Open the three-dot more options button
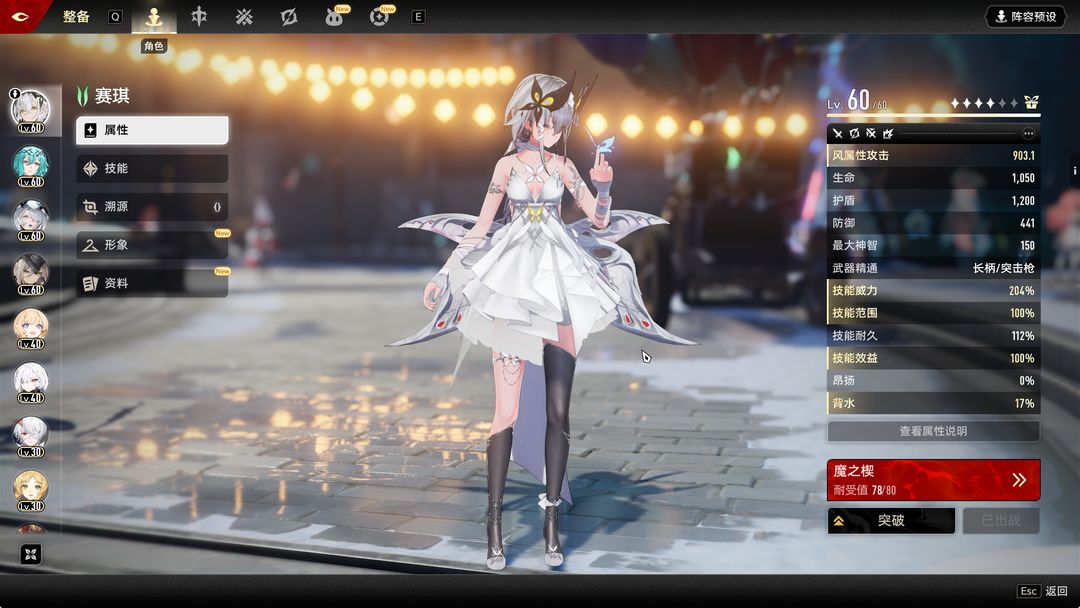Image resolution: width=1080 pixels, height=608 pixels. (x=1028, y=134)
